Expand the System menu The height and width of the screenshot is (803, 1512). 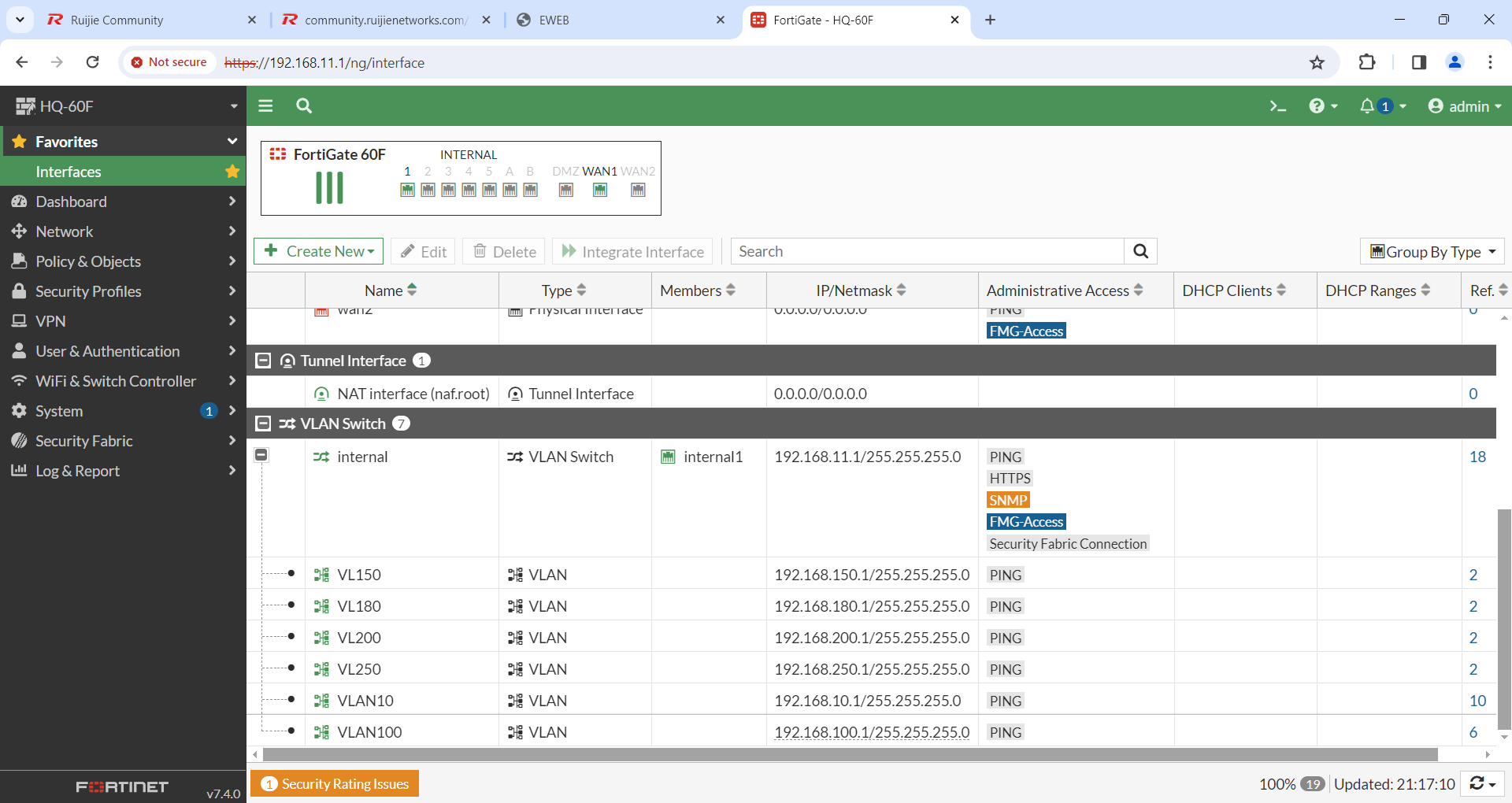point(123,411)
